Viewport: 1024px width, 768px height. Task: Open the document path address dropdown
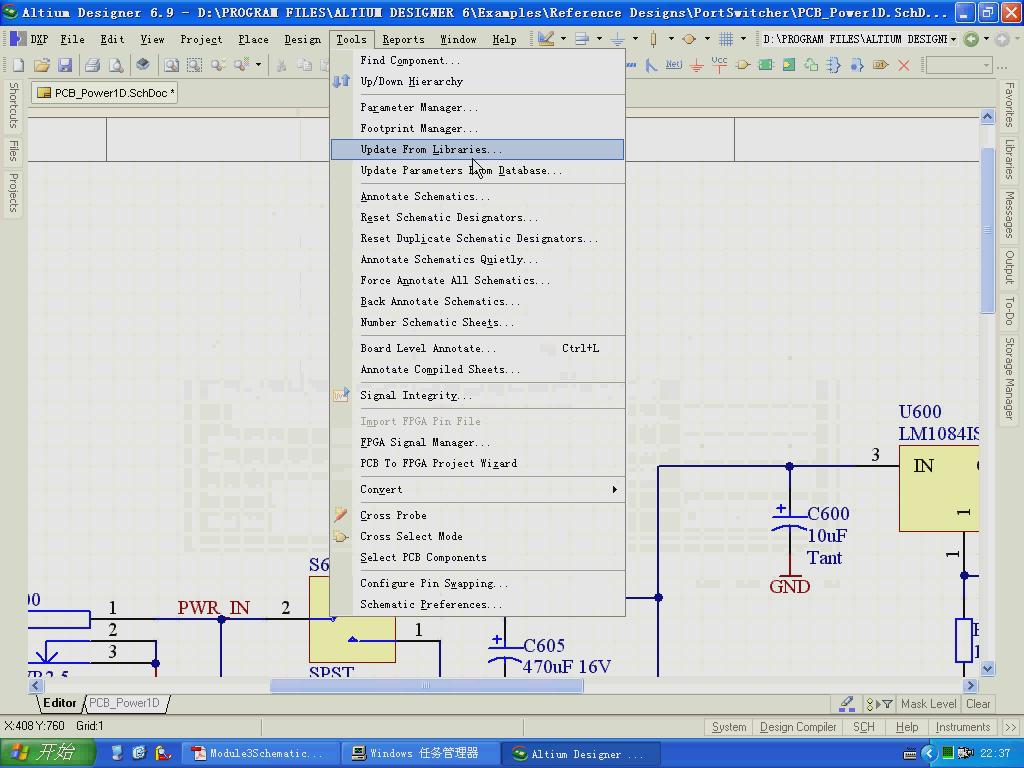point(953,39)
